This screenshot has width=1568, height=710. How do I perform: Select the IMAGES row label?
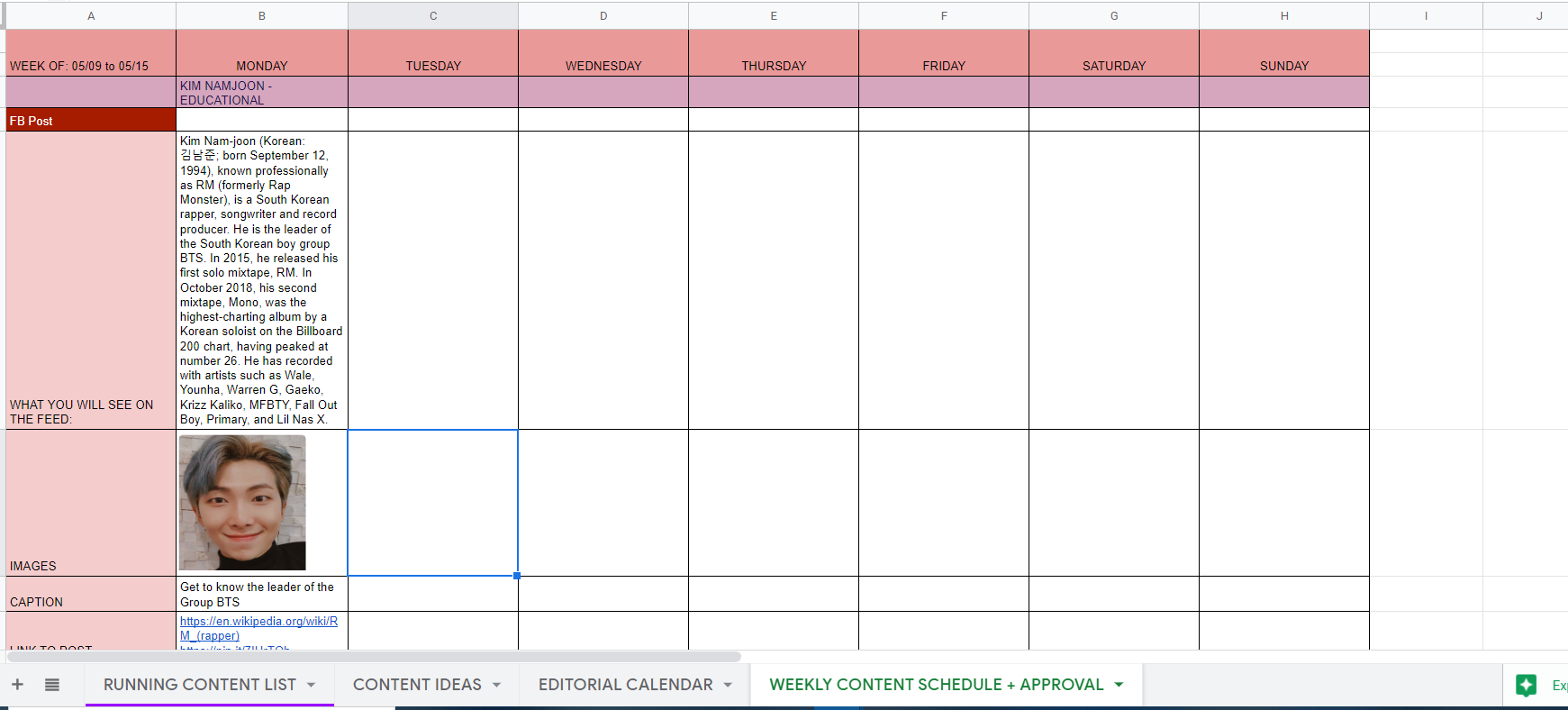tap(91, 503)
